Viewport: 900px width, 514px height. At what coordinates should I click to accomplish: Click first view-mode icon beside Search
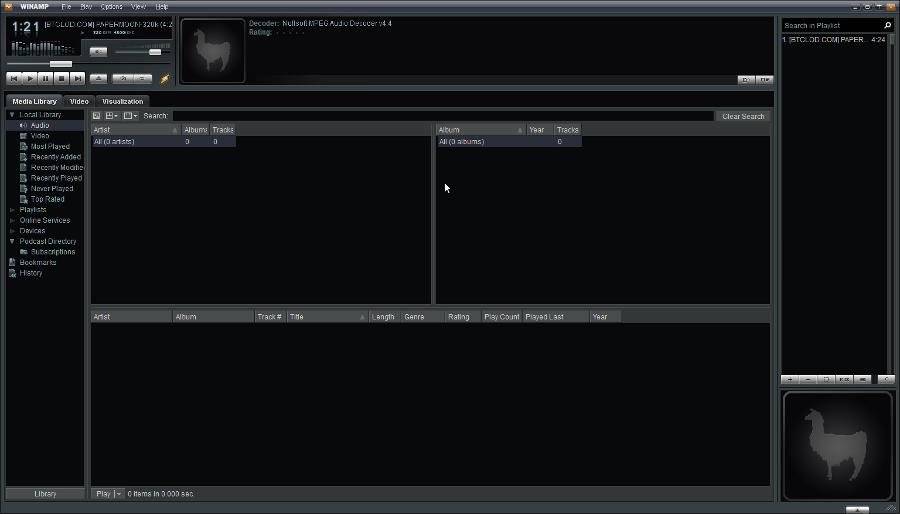point(96,116)
